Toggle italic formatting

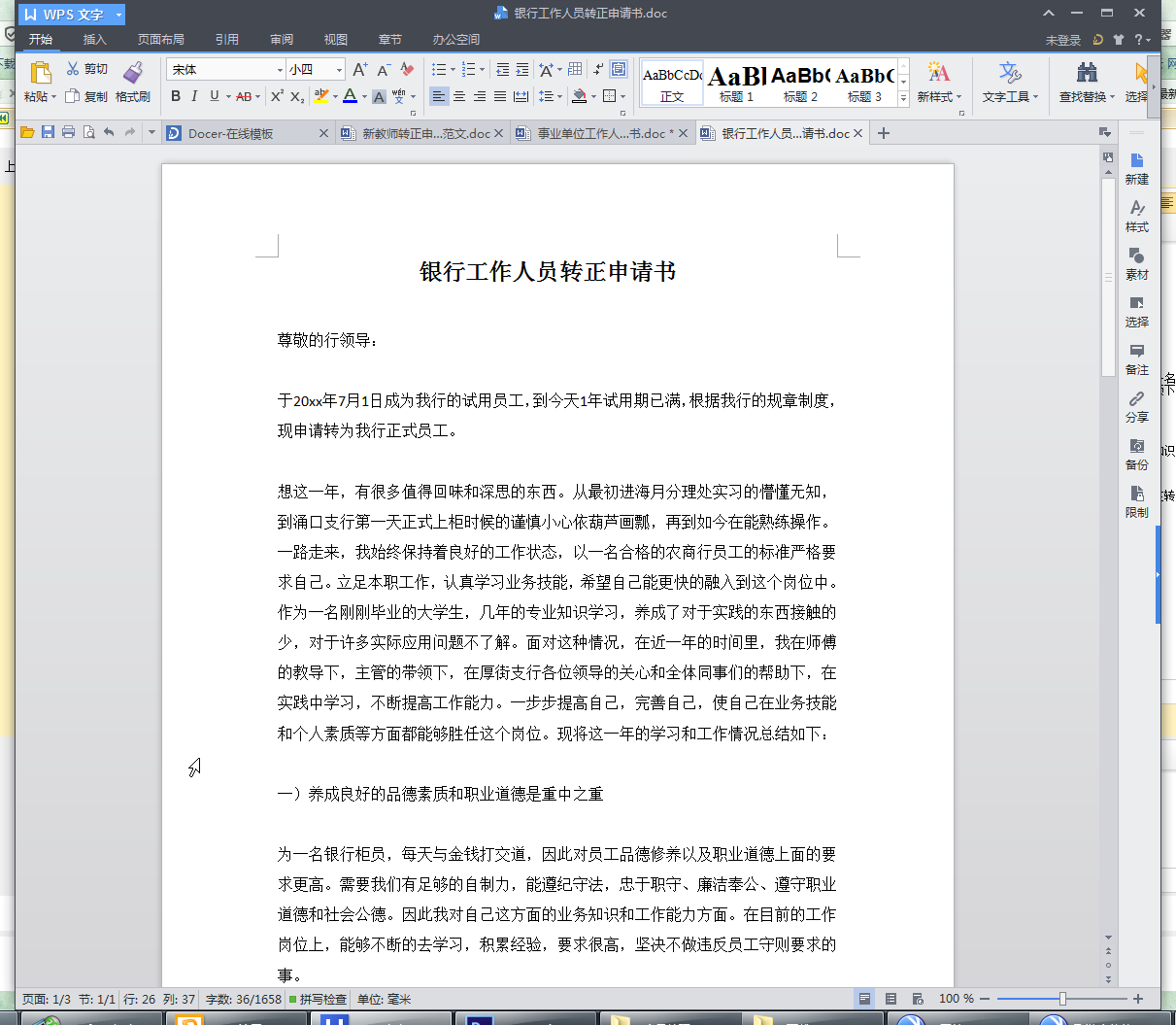193,96
